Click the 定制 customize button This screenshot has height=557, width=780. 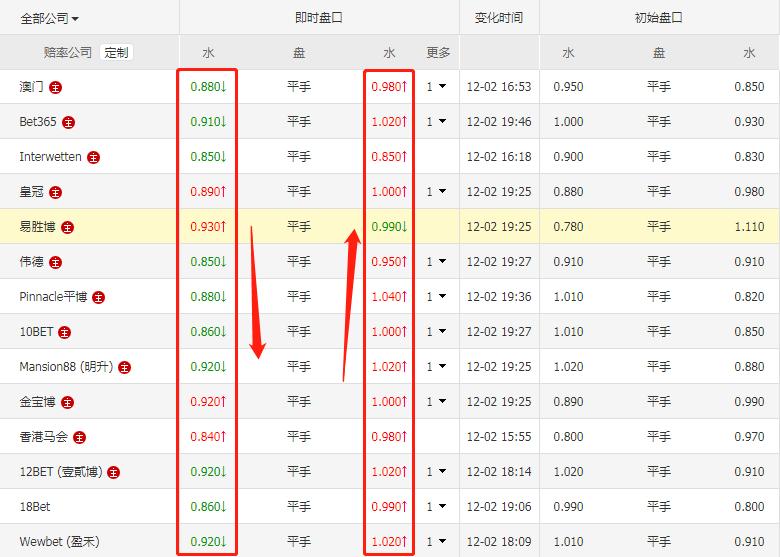click(116, 52)
